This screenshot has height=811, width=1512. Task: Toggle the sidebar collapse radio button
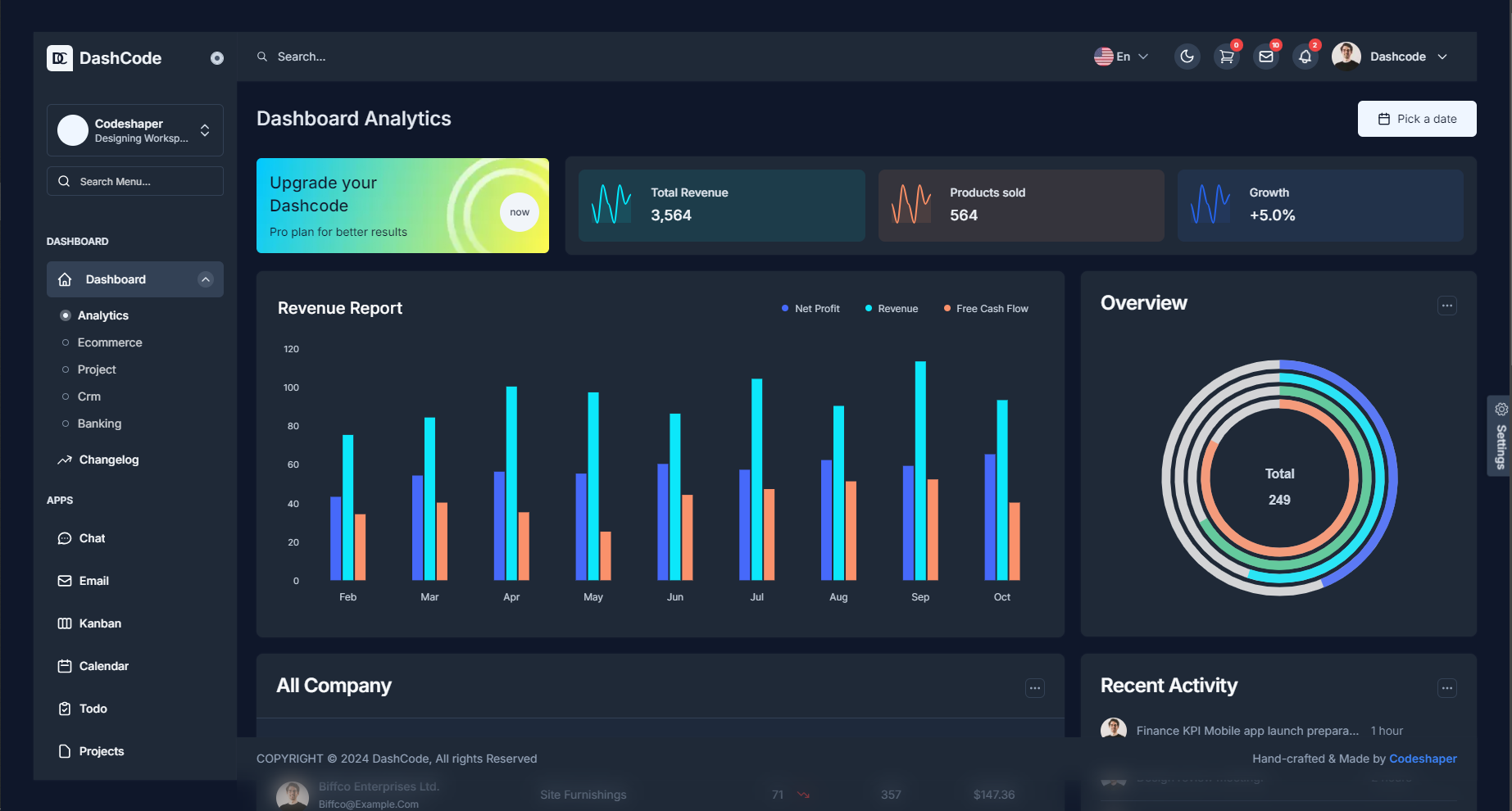(x=217, y=58)
